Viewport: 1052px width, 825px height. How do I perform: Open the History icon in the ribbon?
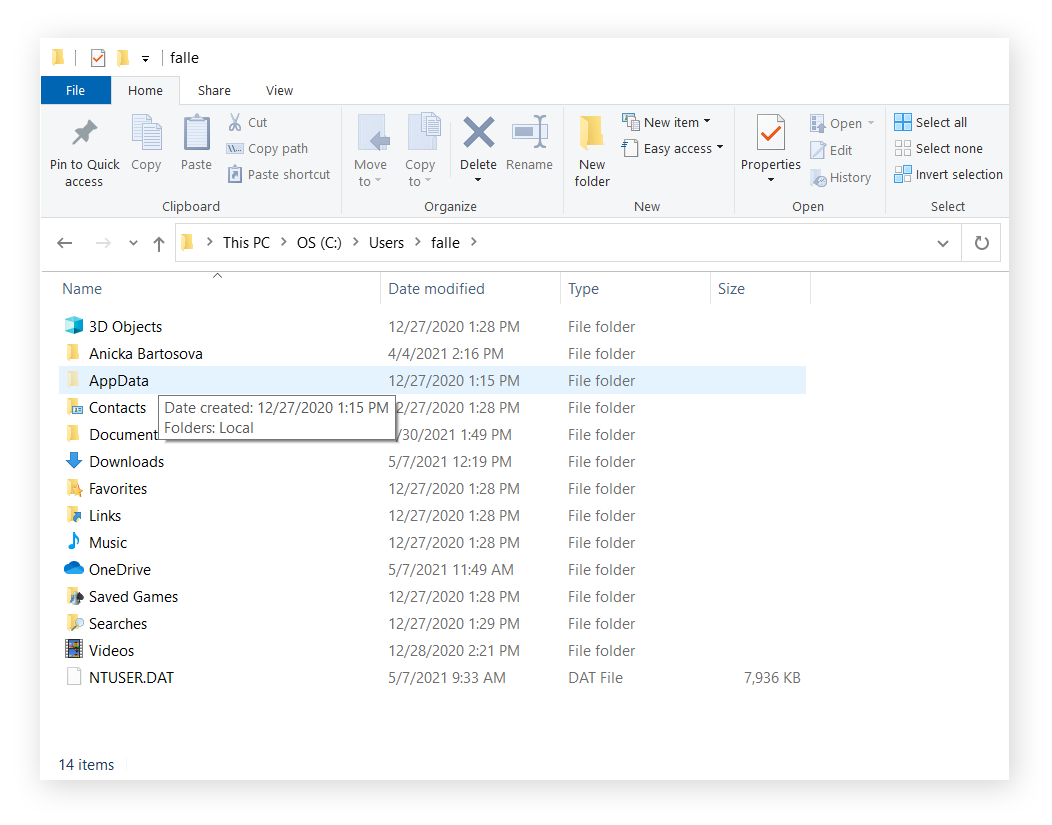pos(841,177)
